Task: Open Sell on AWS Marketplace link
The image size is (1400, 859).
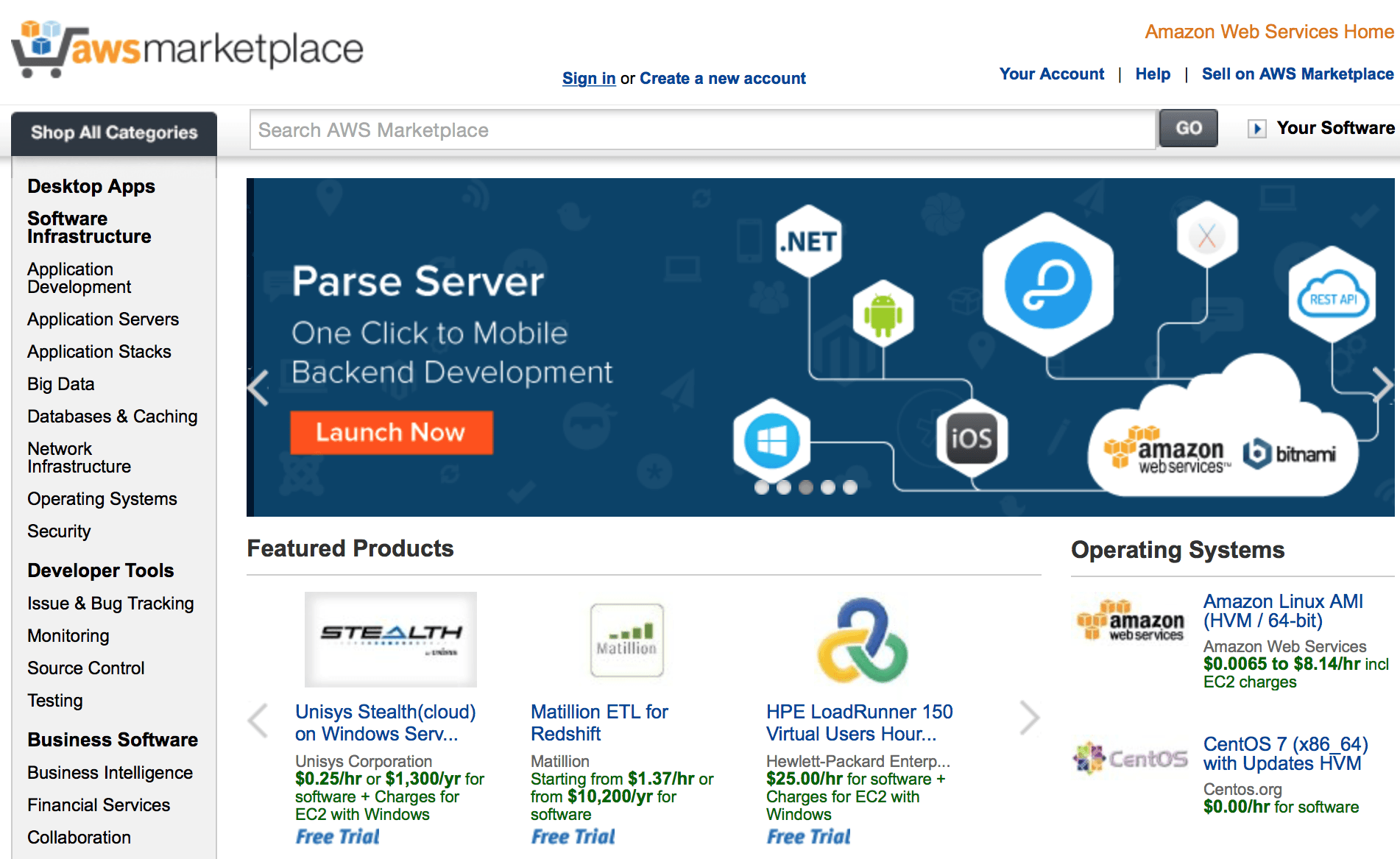Action: [1298, 74]
